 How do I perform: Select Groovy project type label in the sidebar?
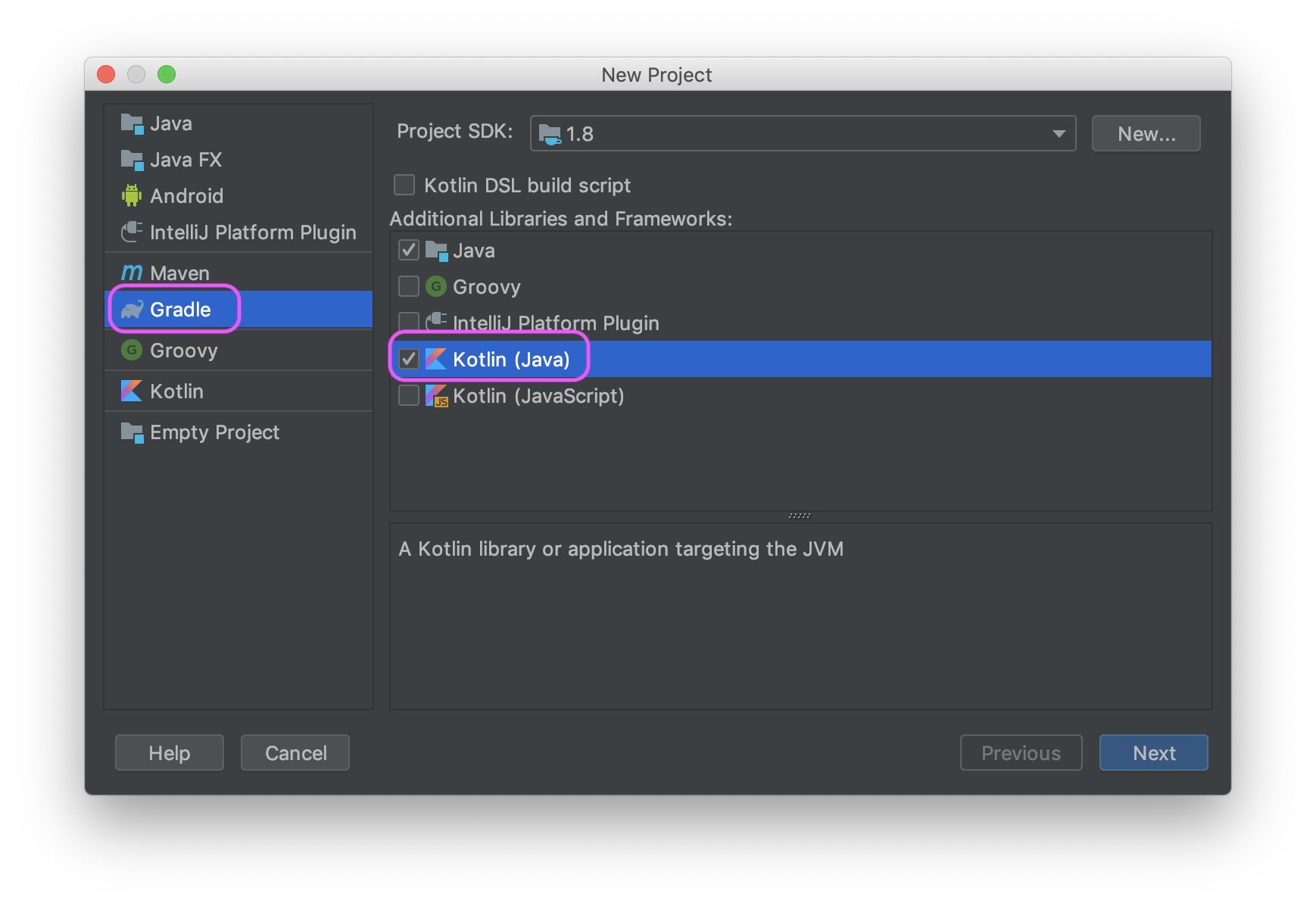184,351
